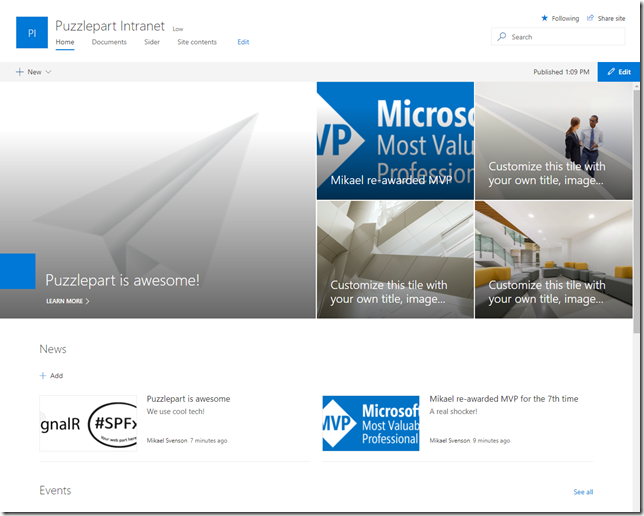Image resolution: width=644 pixels, height=516 pixels.
Task: Click the Add news label
Action: click(56, 375)
